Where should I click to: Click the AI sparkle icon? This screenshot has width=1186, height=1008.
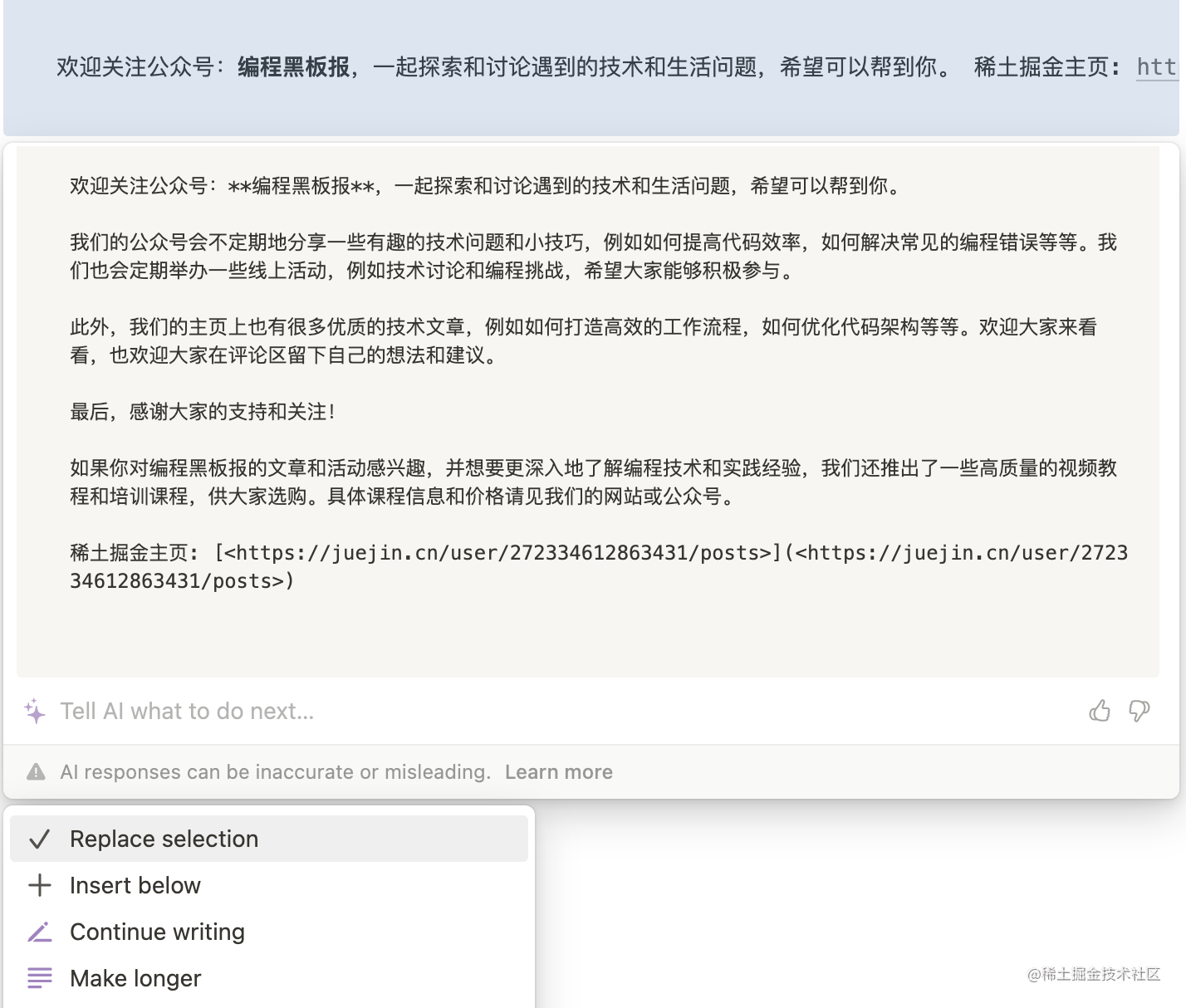tap(35, 711)
